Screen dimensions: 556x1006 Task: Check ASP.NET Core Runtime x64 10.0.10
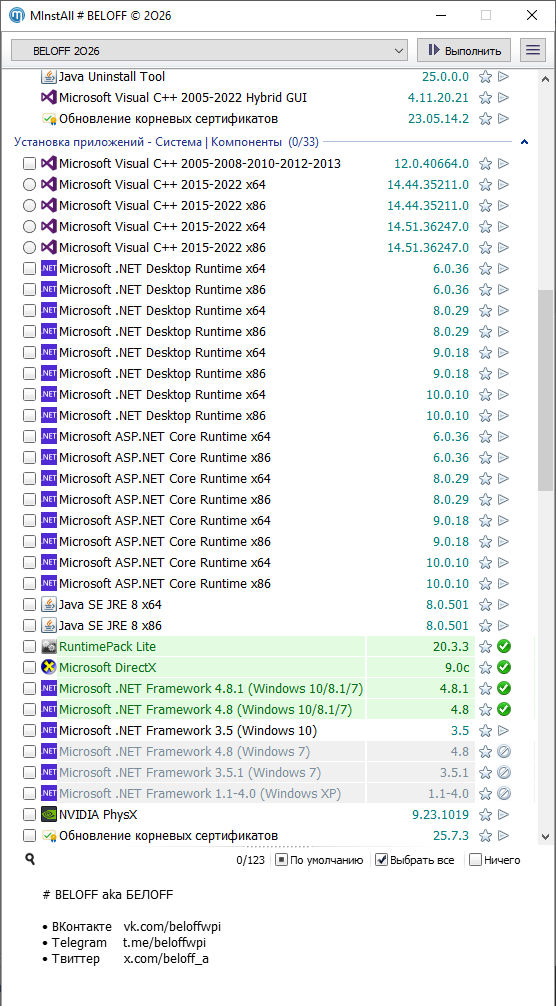coord(29,563)
